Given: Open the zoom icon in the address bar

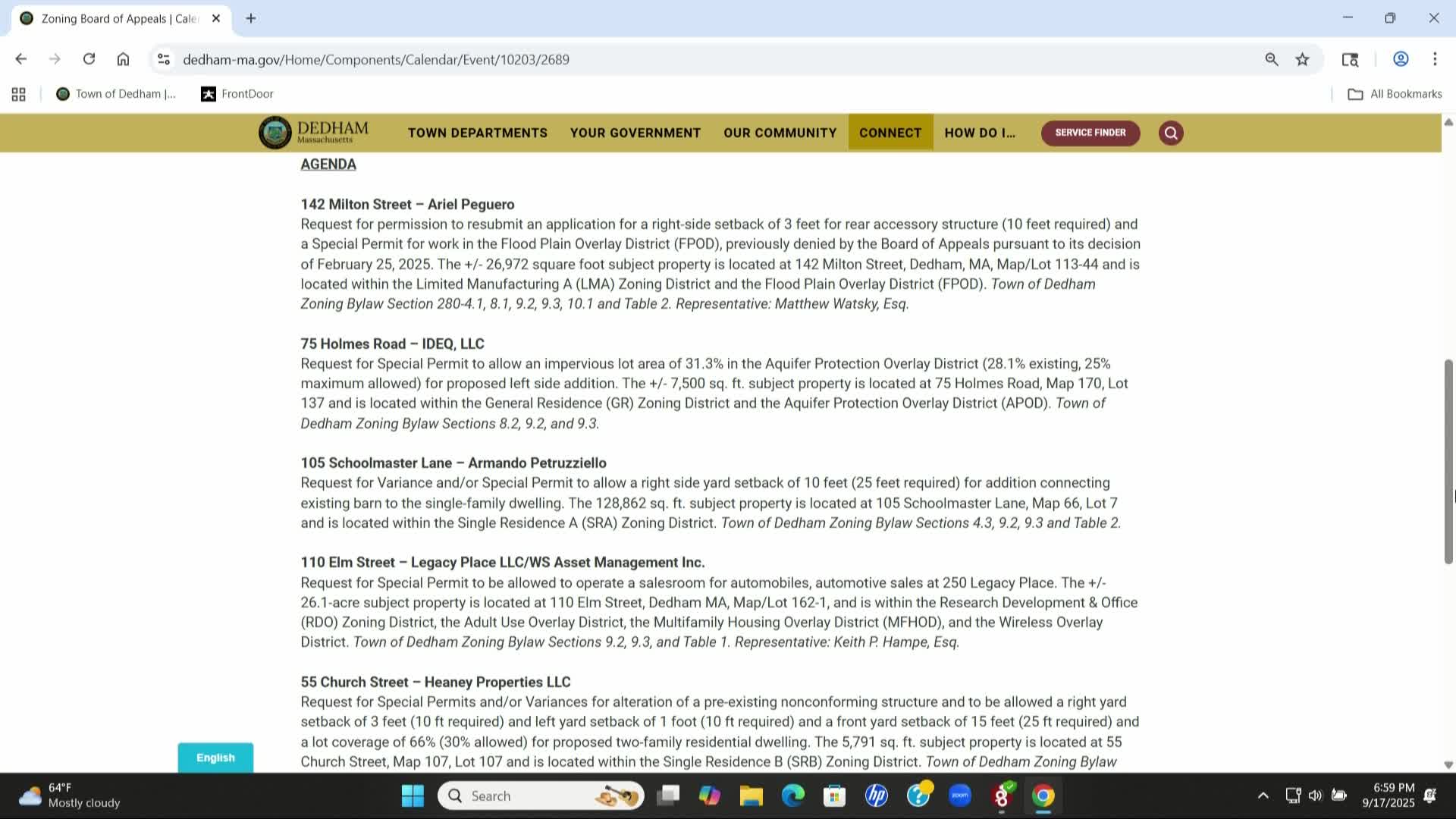Looking at the screenshot, I should click(1271, 59).
